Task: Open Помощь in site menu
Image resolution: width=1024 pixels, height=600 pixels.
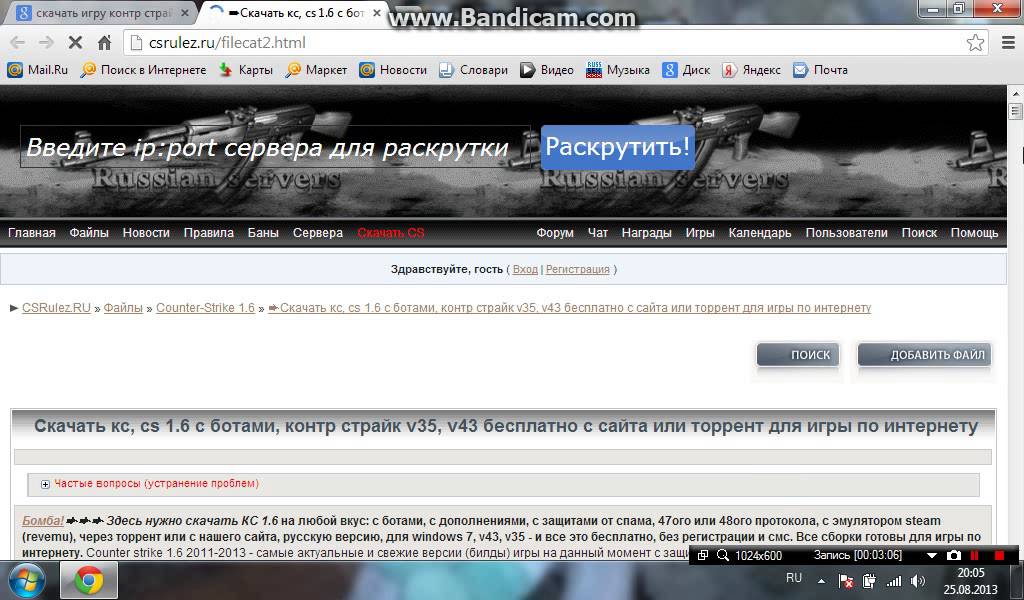Action: [x=974, y=232]
